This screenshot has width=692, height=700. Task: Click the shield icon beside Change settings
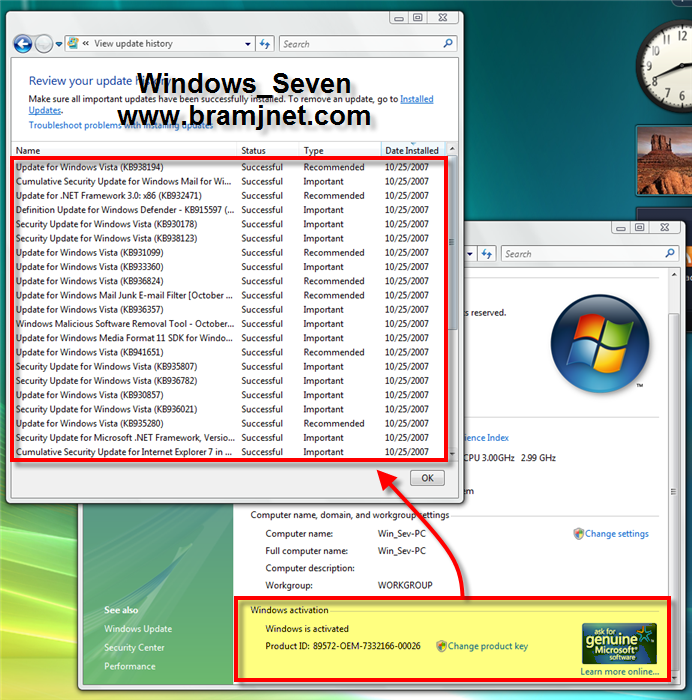(x=579, y=533)
